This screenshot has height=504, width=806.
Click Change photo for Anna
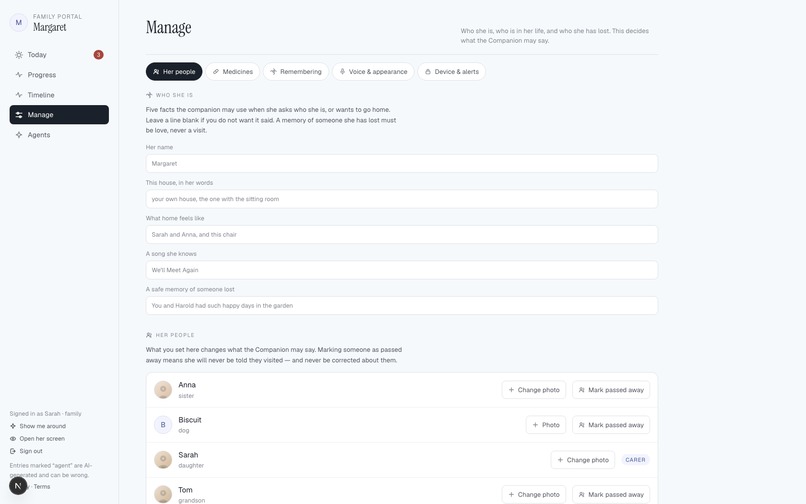[x=534, y=390]
